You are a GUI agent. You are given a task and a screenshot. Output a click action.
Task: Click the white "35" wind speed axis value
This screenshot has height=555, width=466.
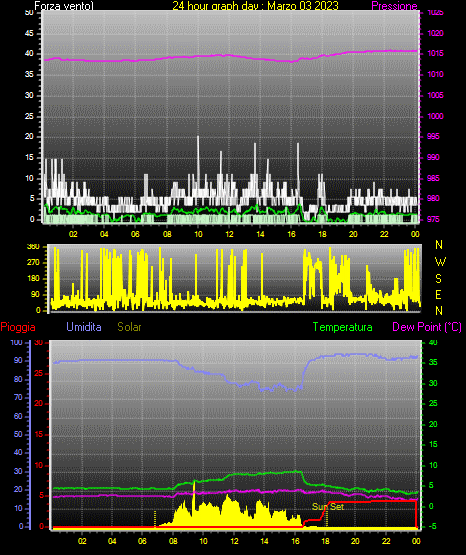(x=29, y=74)
